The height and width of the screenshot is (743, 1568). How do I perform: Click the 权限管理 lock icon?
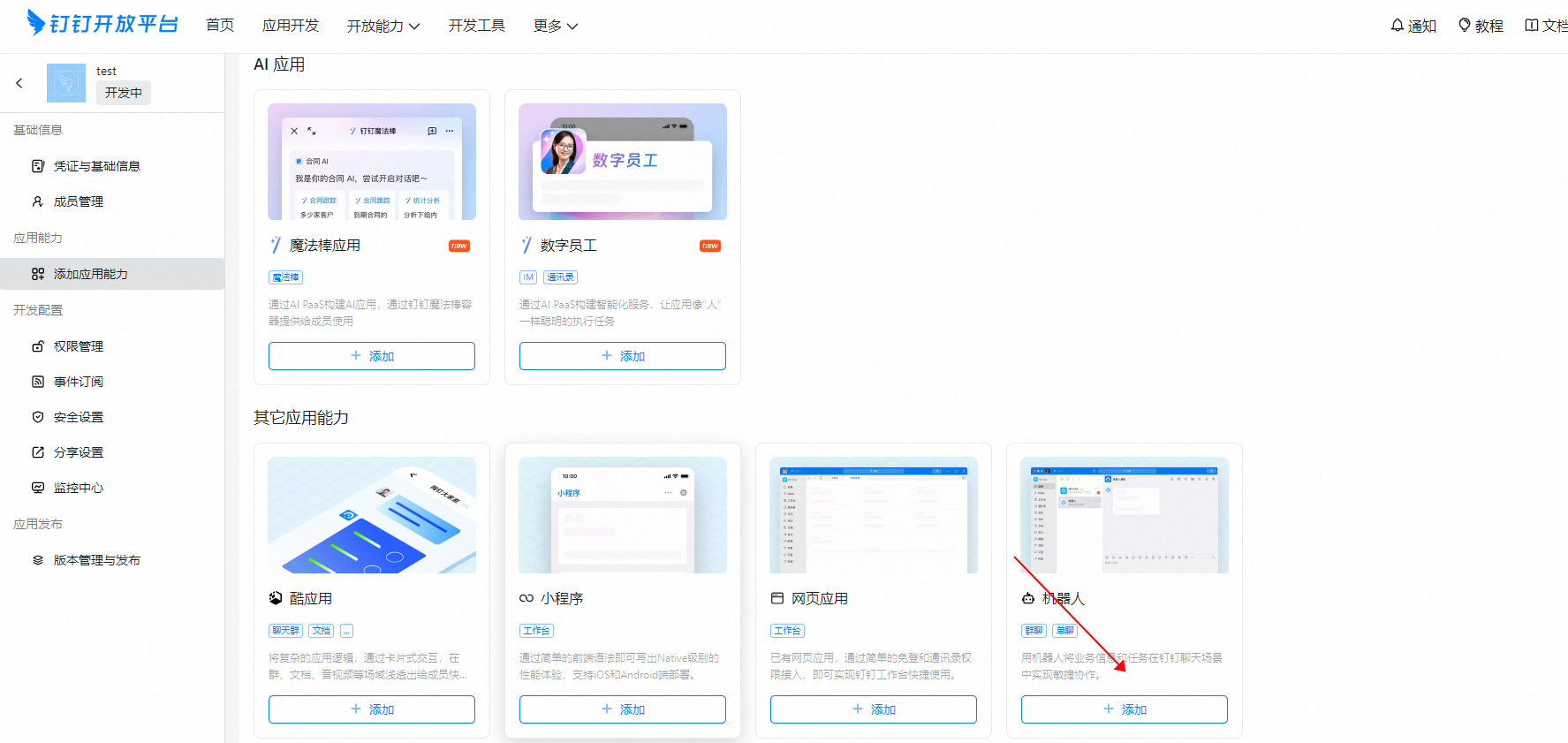pos(38,346)
